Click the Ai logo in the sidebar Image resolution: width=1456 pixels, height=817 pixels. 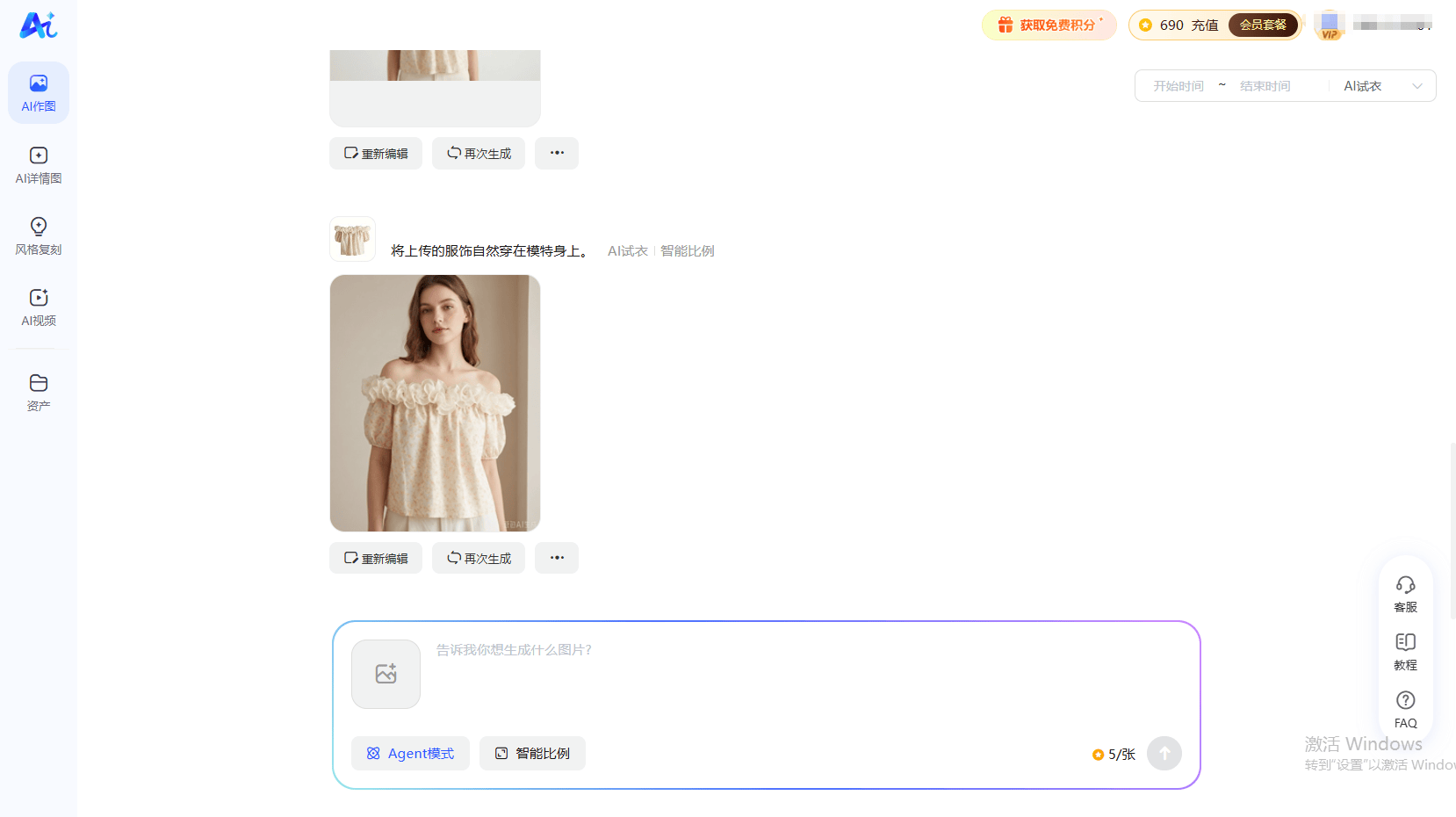click(39, 25)
